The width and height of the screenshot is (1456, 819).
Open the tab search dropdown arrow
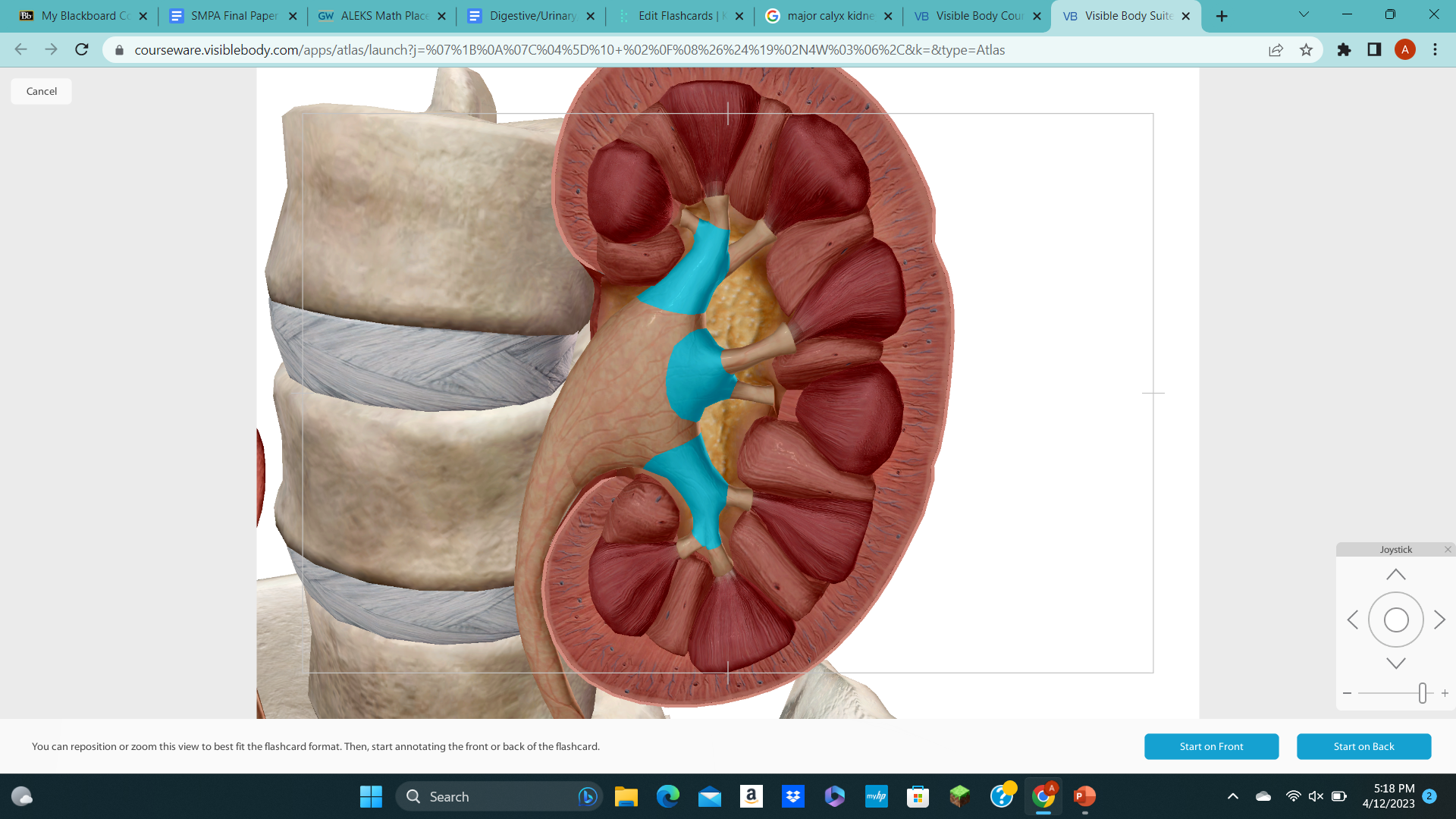pyautogui.click(x=1304, y=14)
